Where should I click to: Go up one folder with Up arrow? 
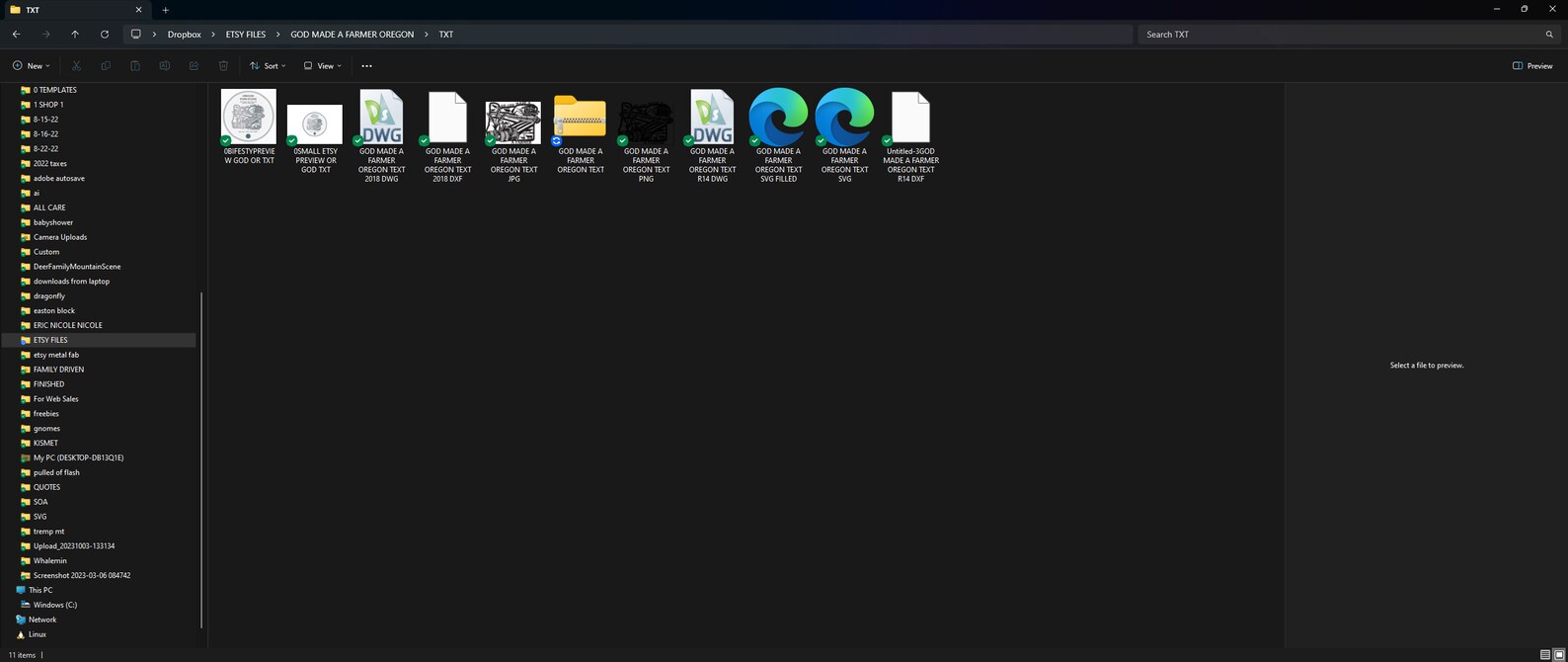tap(75, 35)
